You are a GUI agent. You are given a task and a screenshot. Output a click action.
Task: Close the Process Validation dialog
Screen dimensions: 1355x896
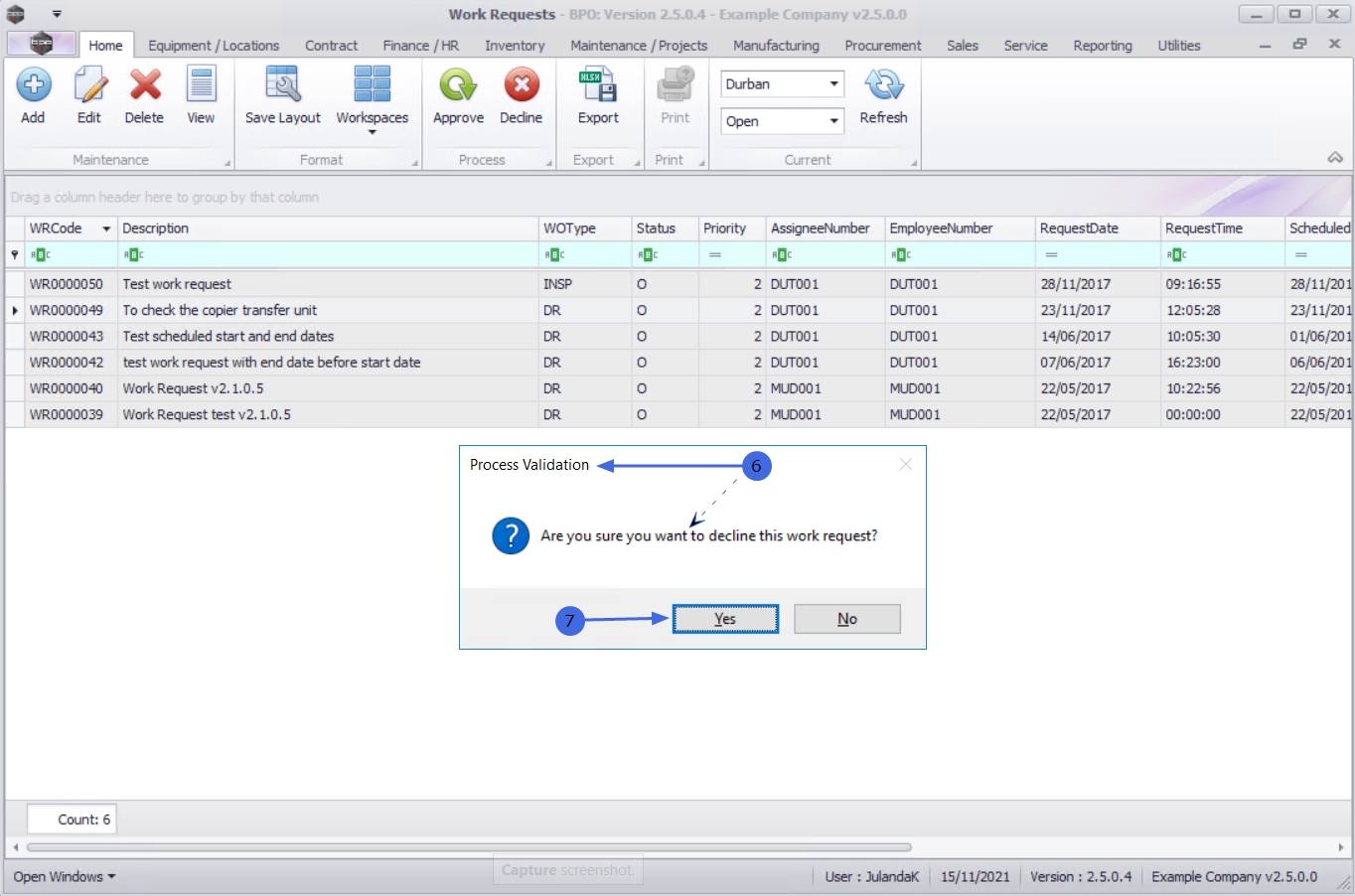point(905,464)
